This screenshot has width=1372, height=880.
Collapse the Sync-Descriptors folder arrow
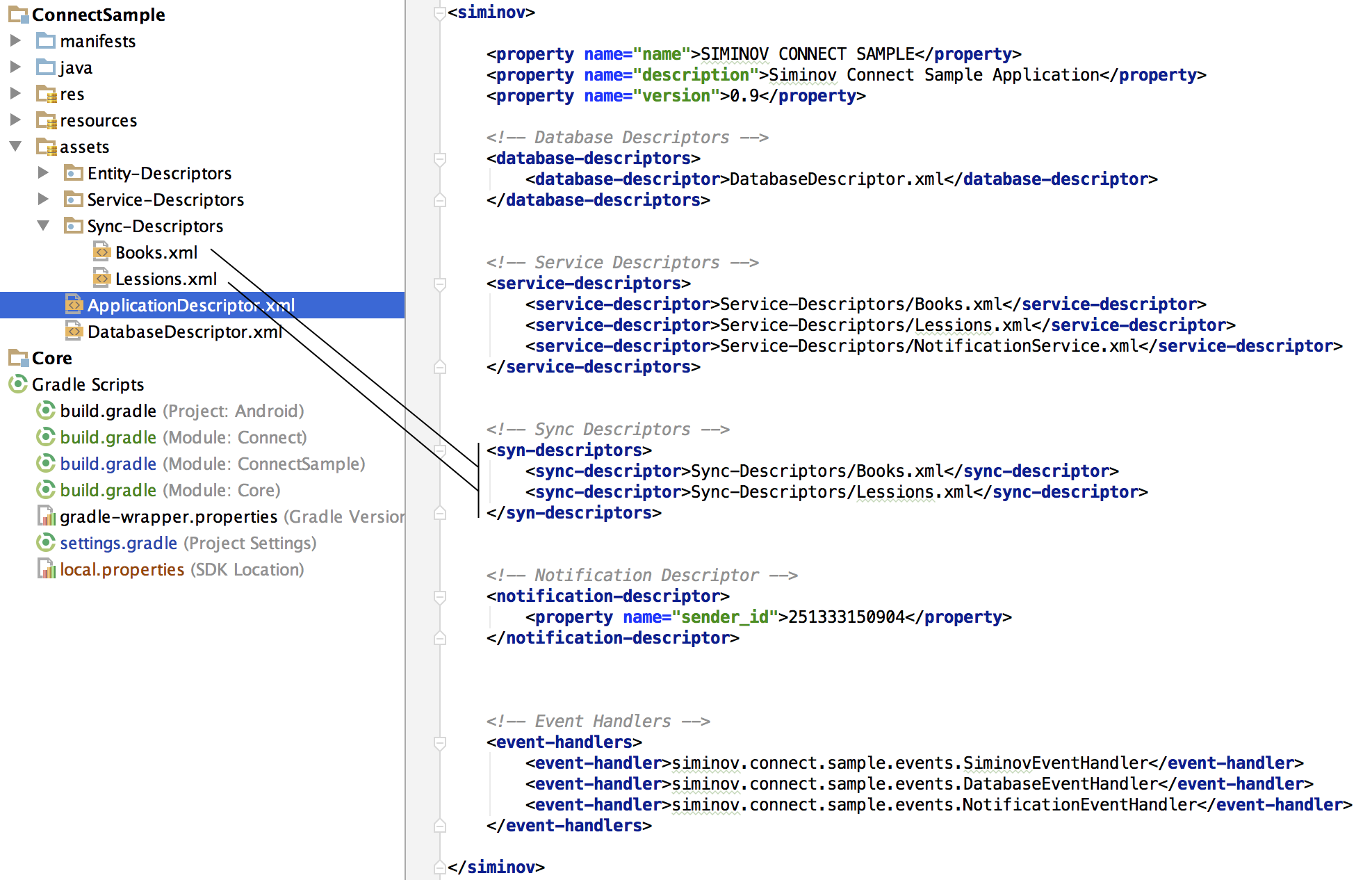[x=43, y=225]
